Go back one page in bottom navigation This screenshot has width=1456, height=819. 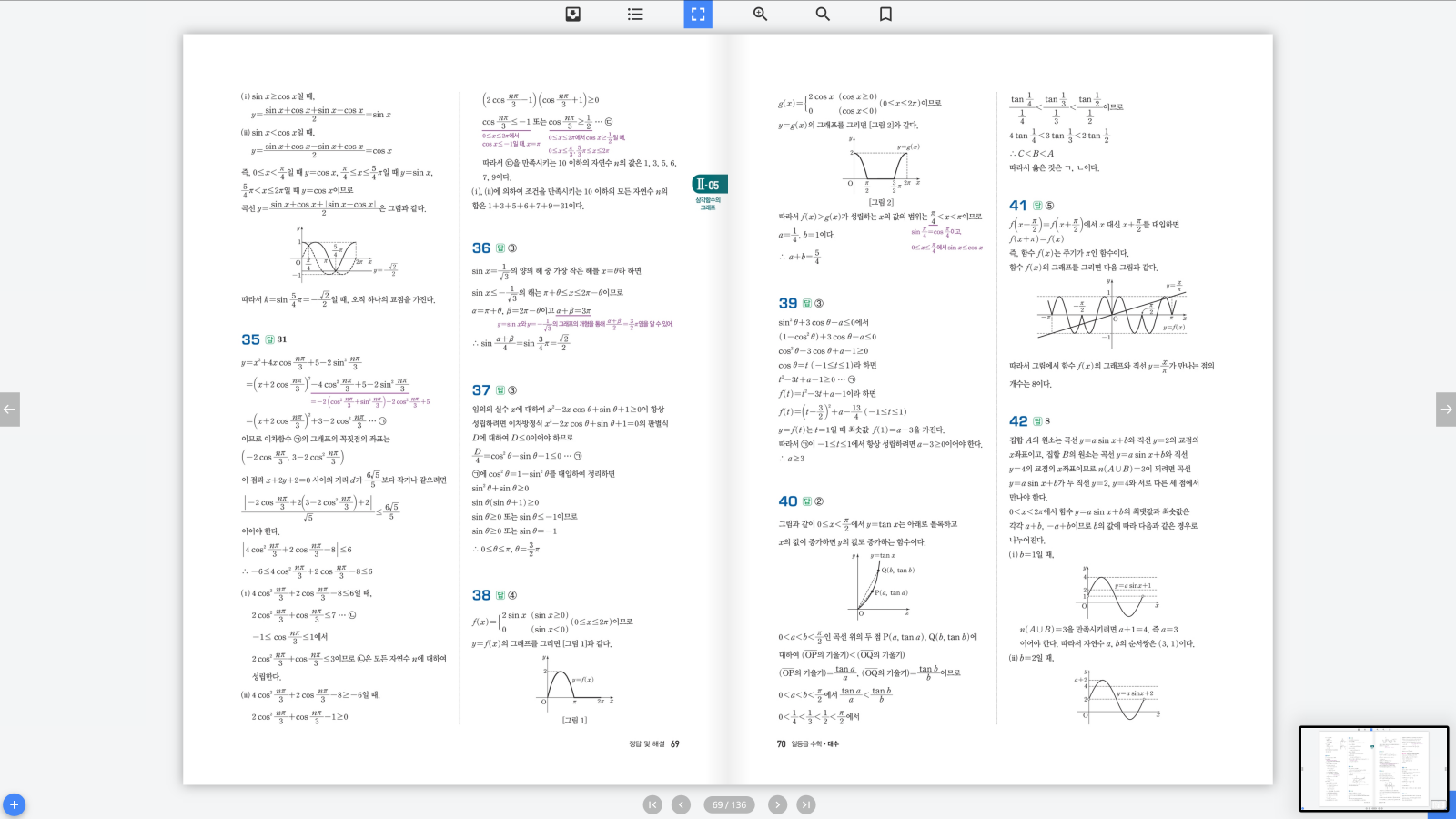(681, 804)
